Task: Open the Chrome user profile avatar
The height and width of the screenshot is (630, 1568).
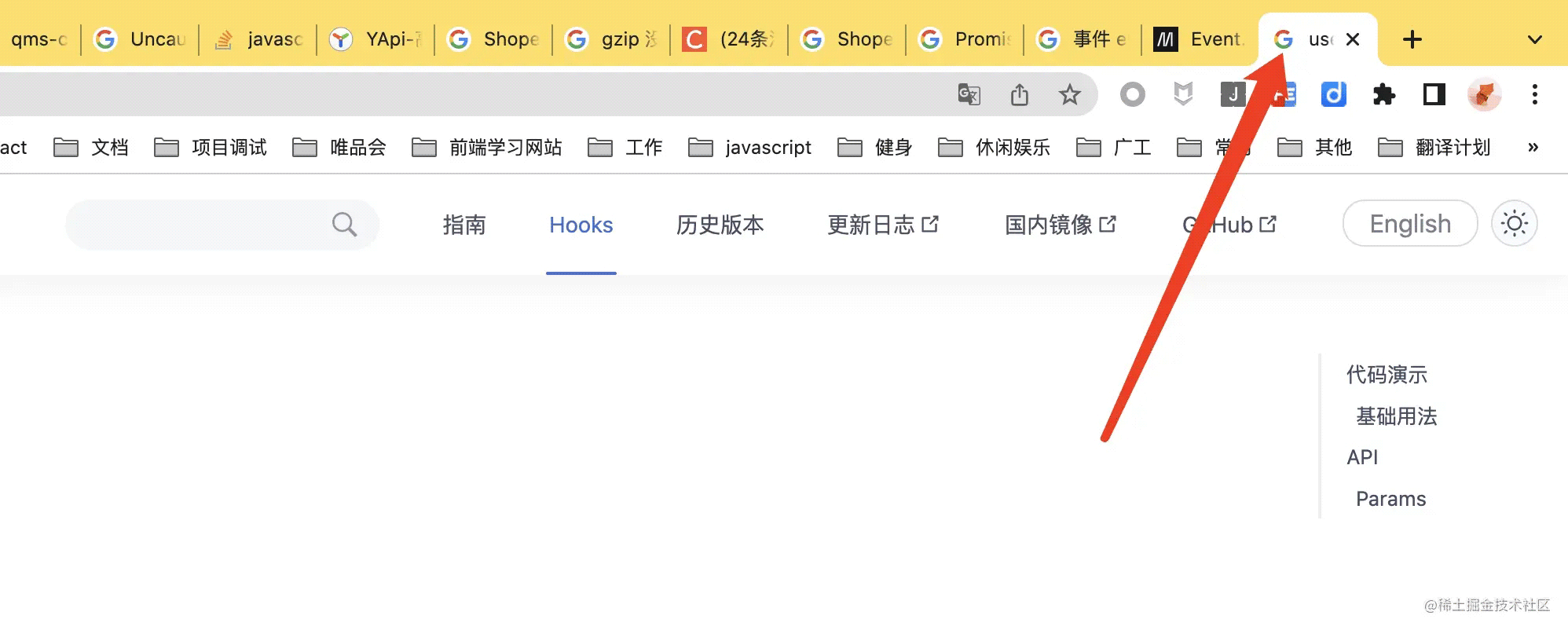Action: (x=1484, y=95)
